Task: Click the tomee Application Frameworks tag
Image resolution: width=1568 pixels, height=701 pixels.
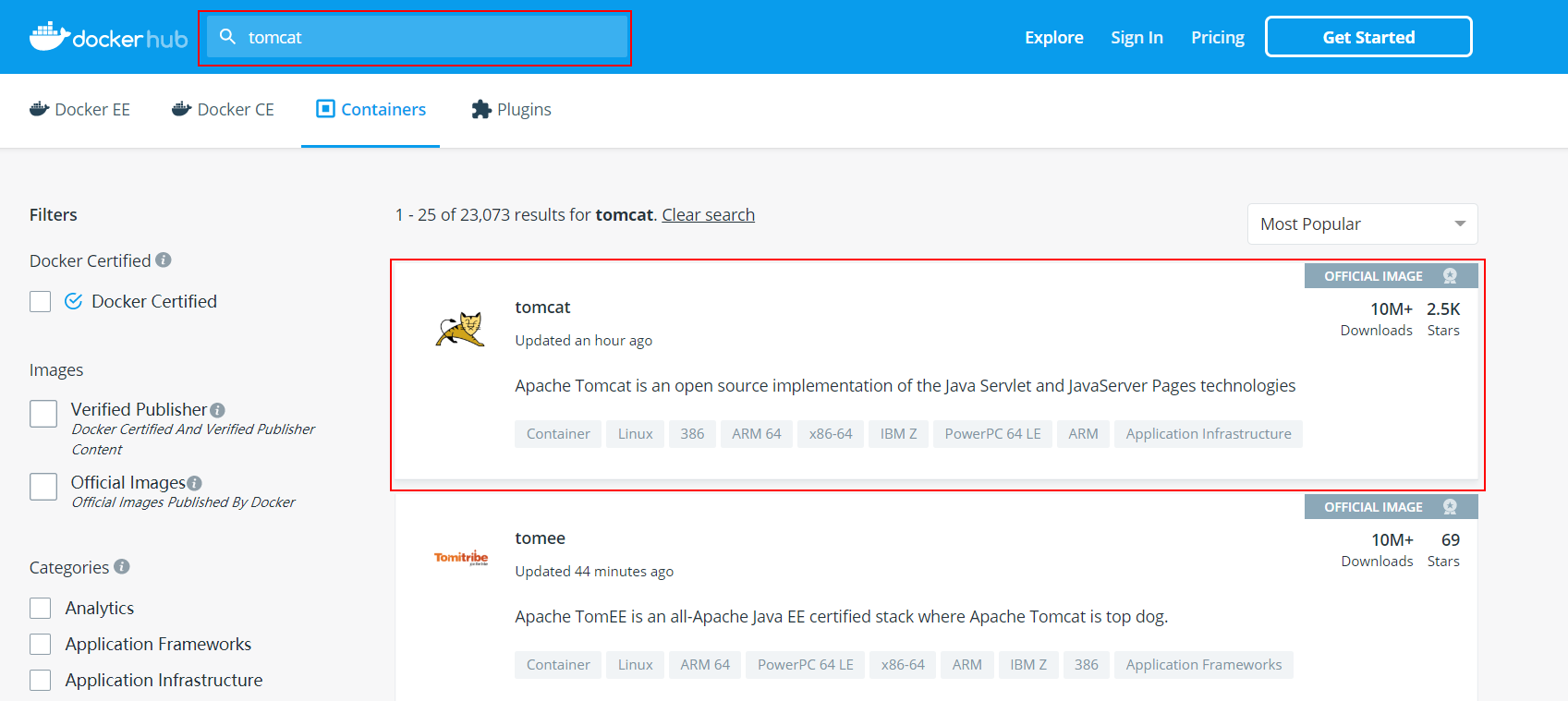Action: (1203, 665)
